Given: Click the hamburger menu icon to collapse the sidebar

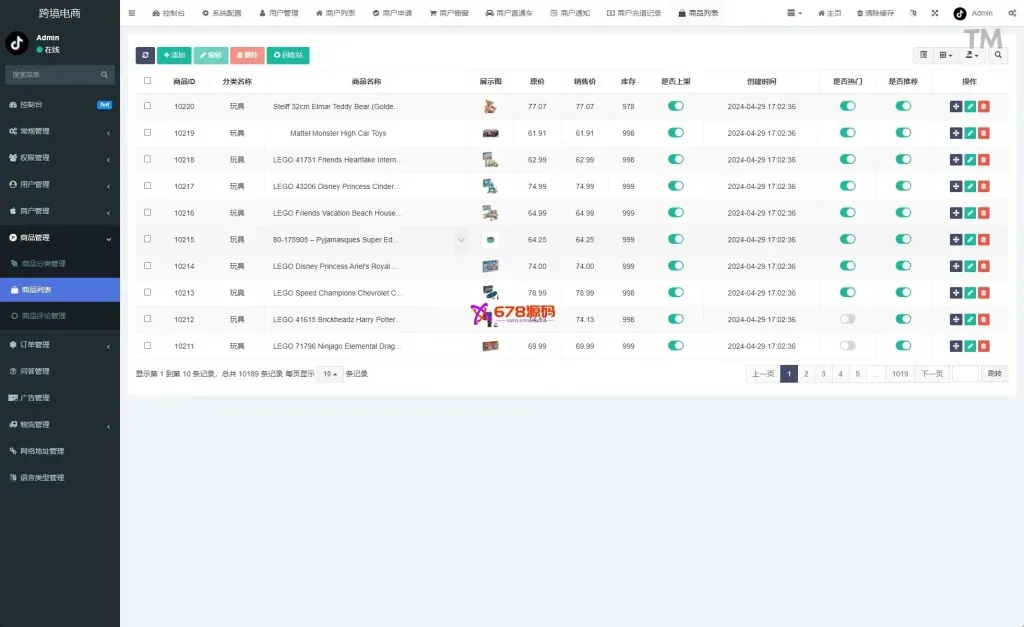Looking at the screenshot, I should (132, 14).
